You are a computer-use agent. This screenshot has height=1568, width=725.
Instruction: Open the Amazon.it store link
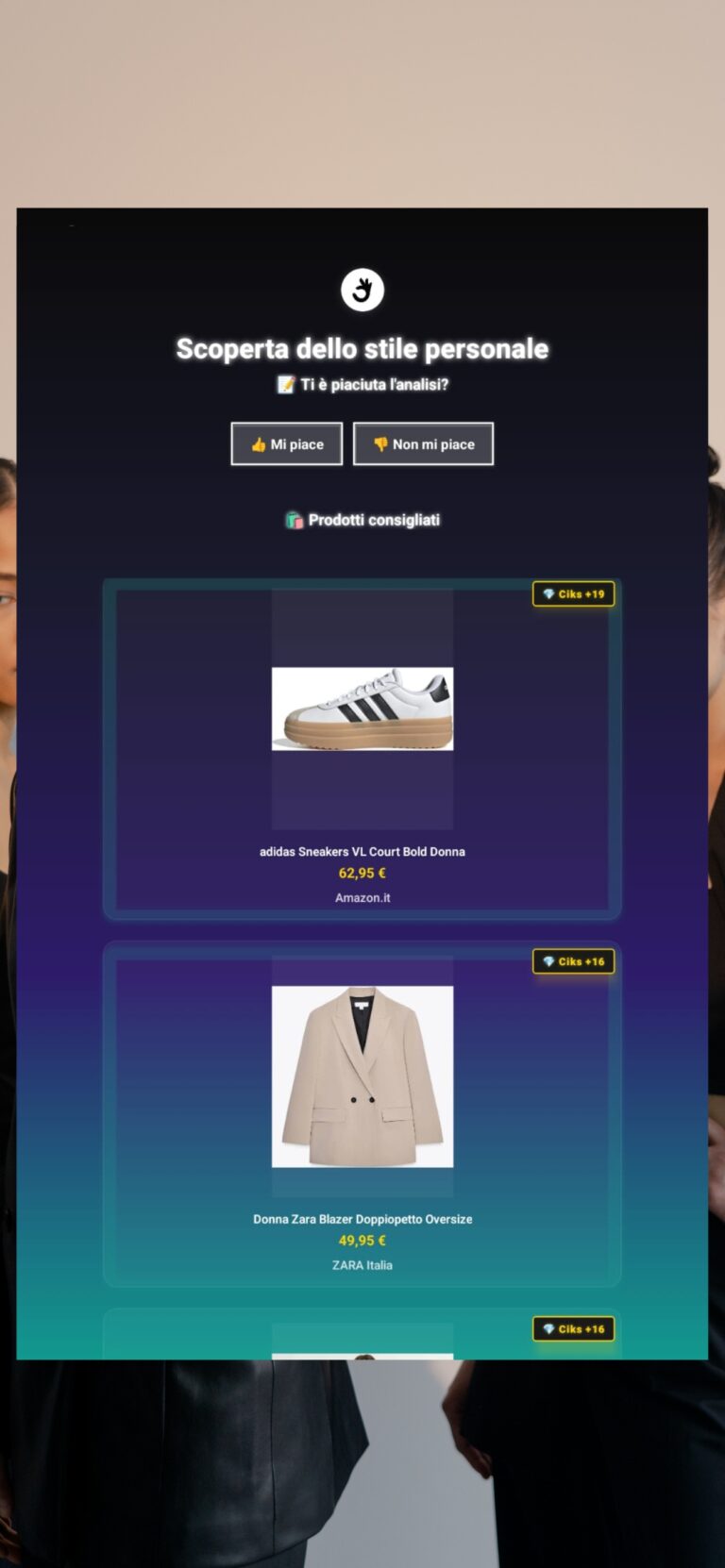(362, 897)
